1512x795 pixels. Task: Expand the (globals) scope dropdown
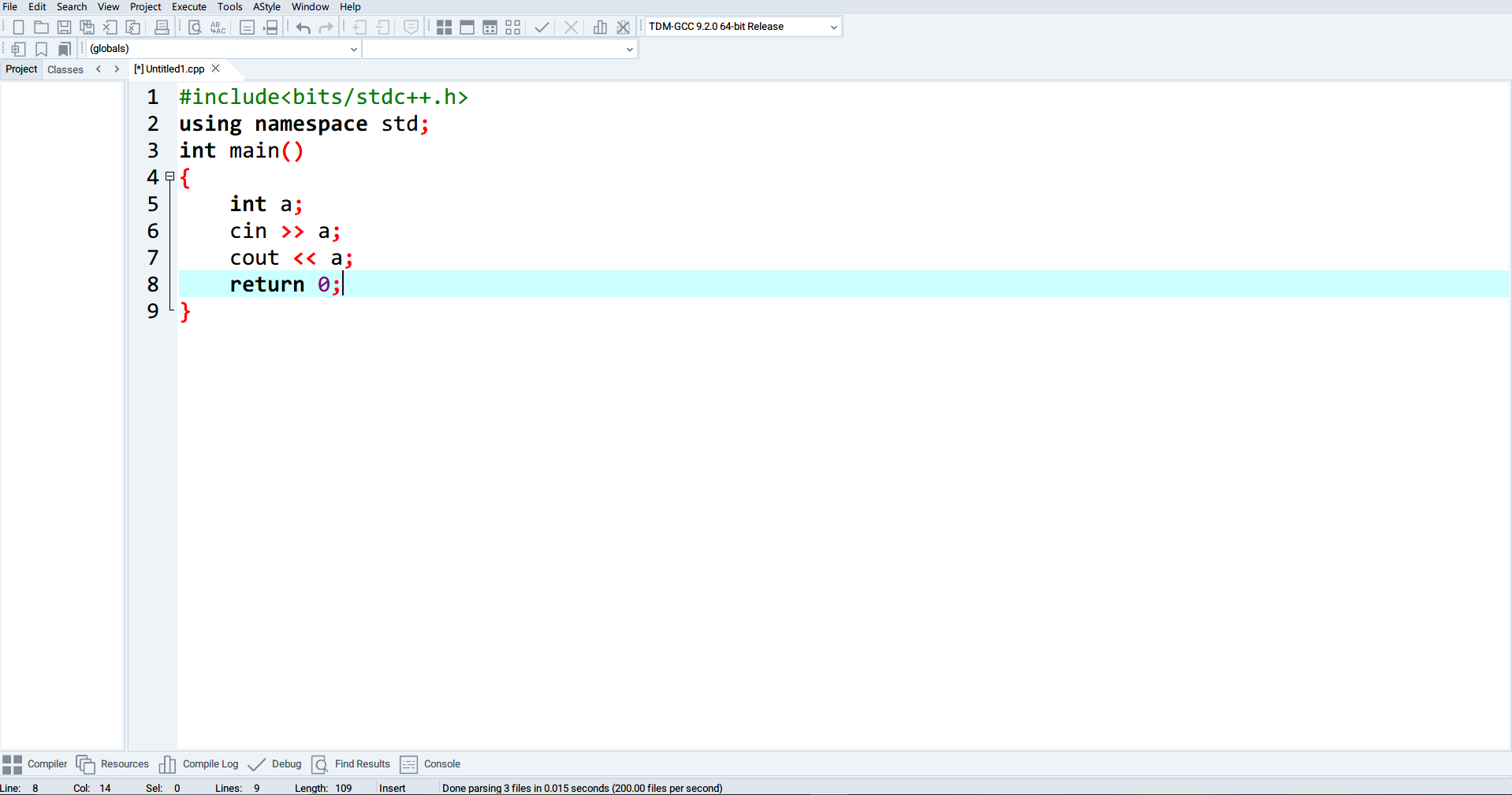pyautogui.click(x=353, y=49)
